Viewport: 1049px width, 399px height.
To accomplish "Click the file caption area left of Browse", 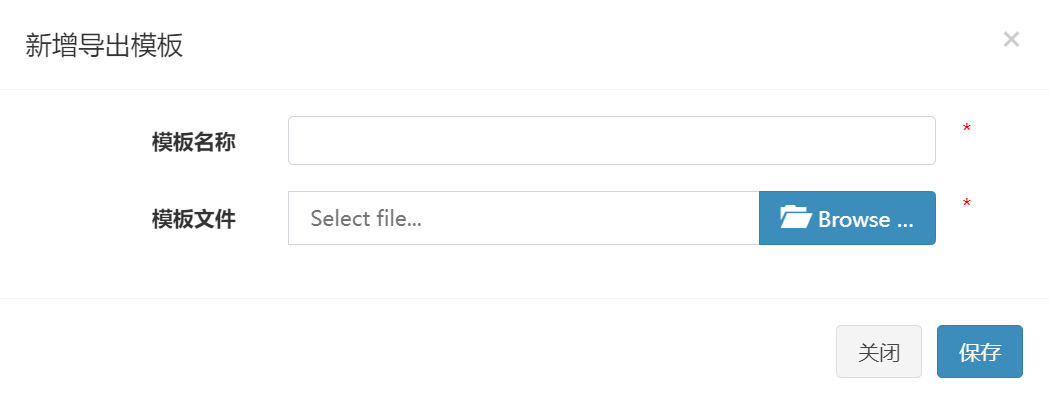I will coord(524,218).
